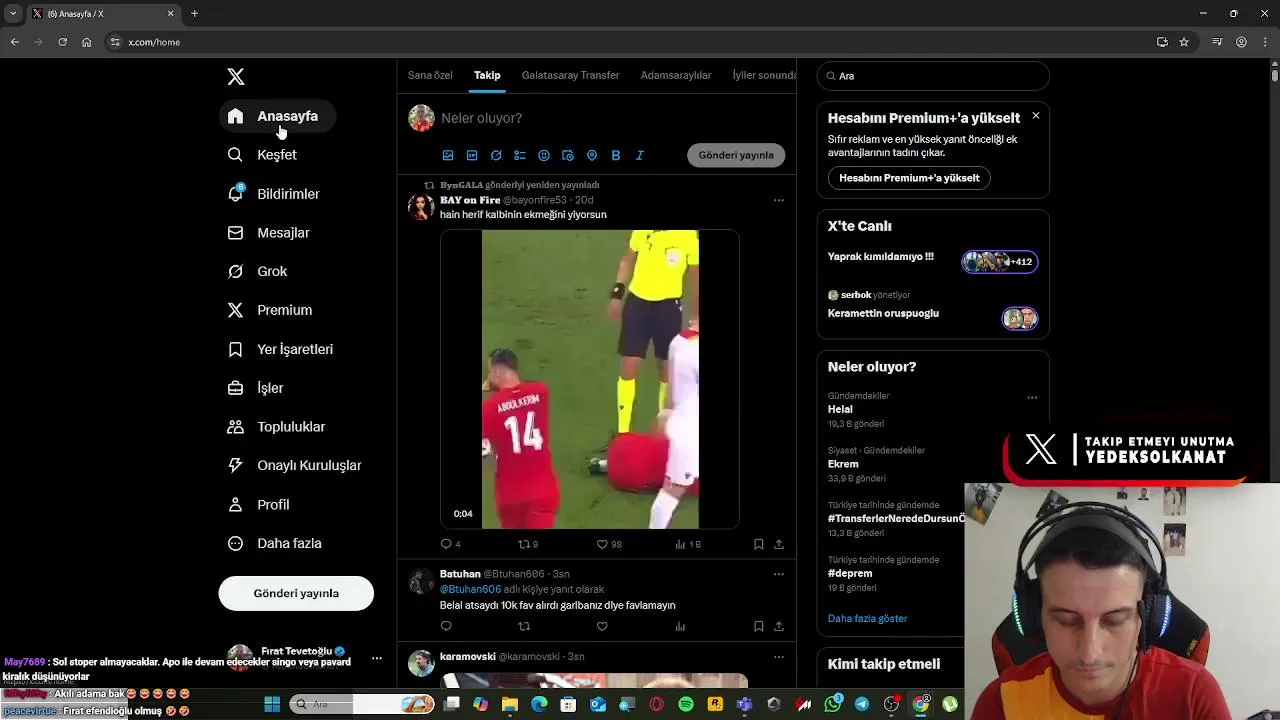Open Telegram from the taskbar
The height and width of the screenshot is (720, 1280).
(862, 705)
